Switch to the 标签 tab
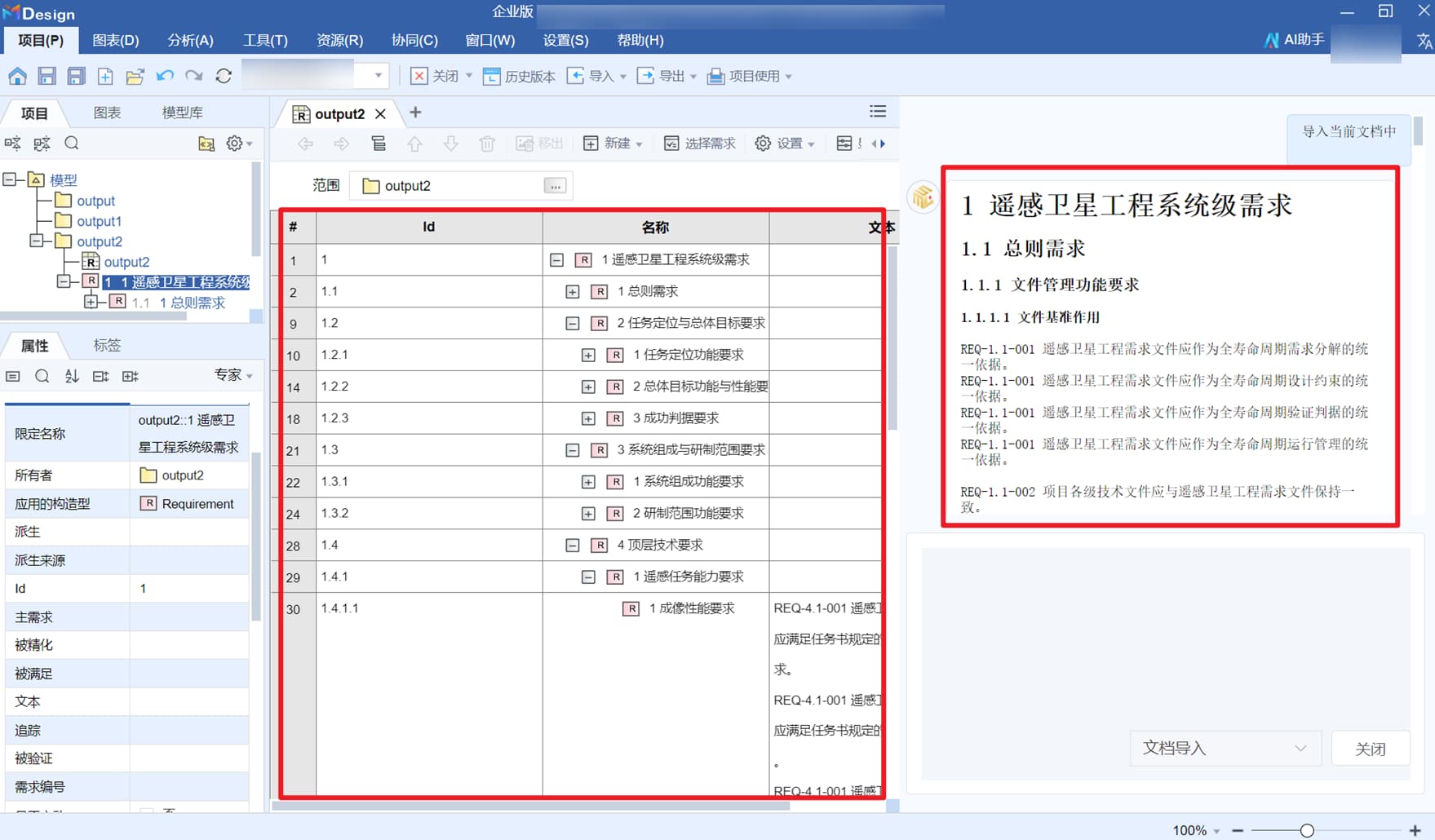1435x840 pixels. pos(107,345)
